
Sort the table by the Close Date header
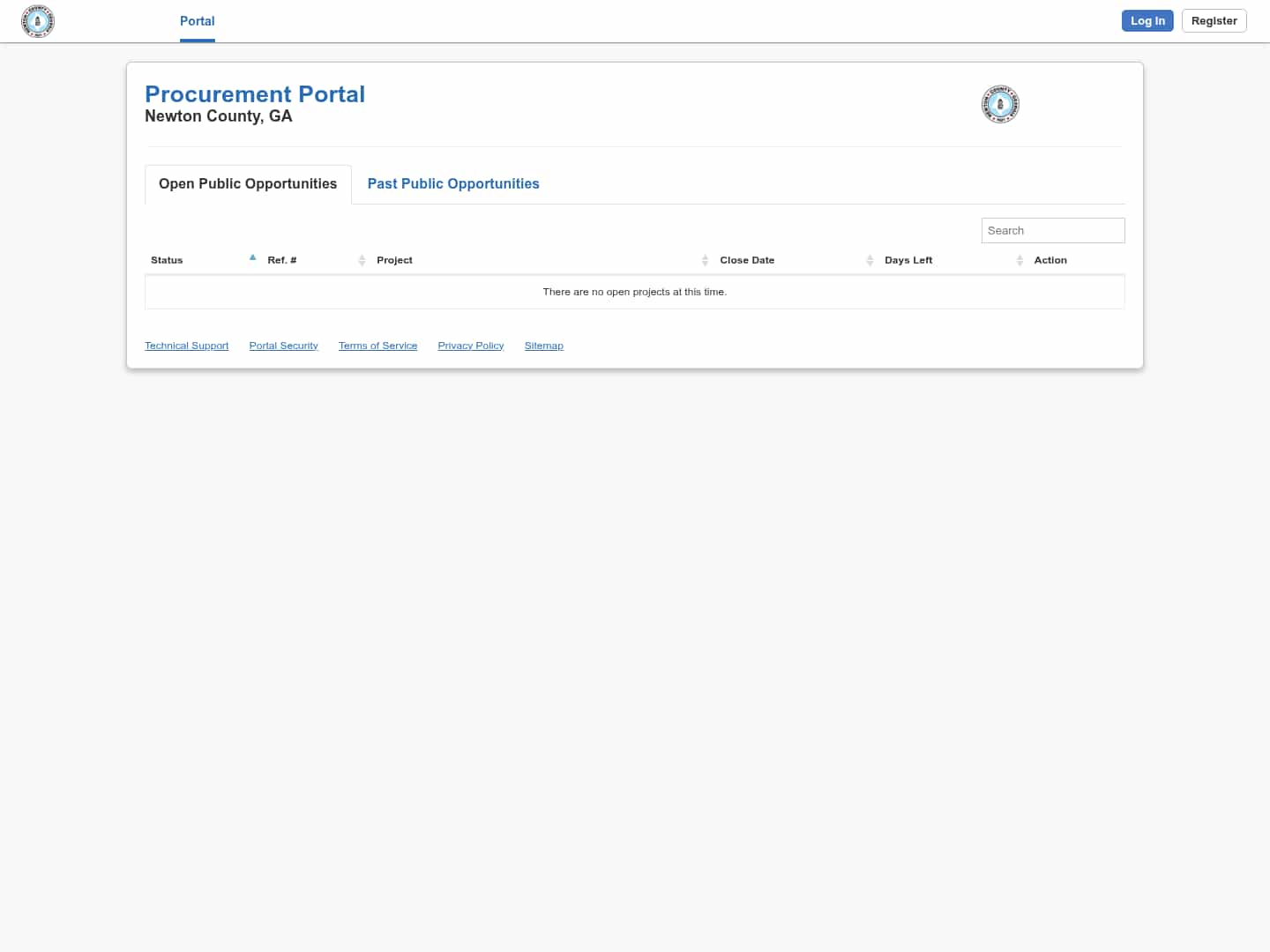[746, 260]
